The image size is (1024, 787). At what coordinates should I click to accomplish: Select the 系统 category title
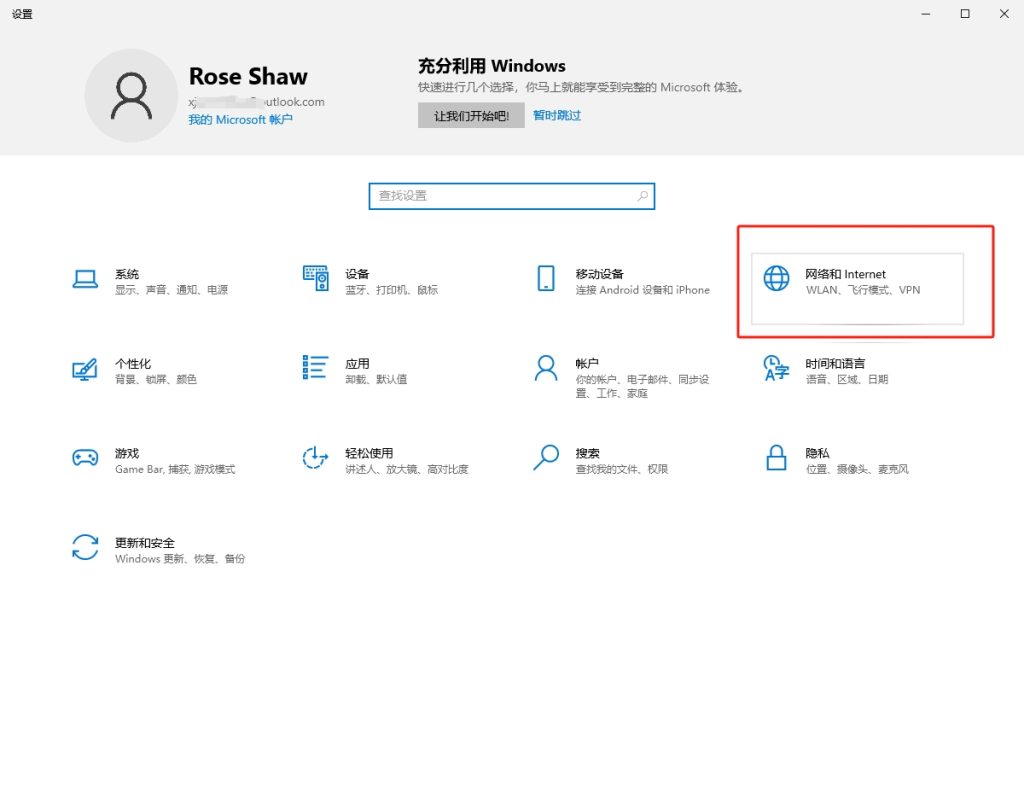tap(127, 274)
